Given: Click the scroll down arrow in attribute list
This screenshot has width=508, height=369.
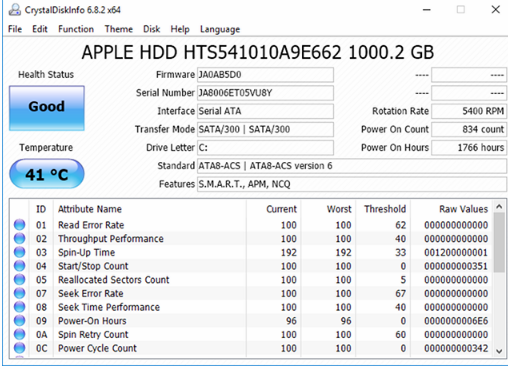Looking at the screenshot, I should pyautogui.click(x=499, y=351).
